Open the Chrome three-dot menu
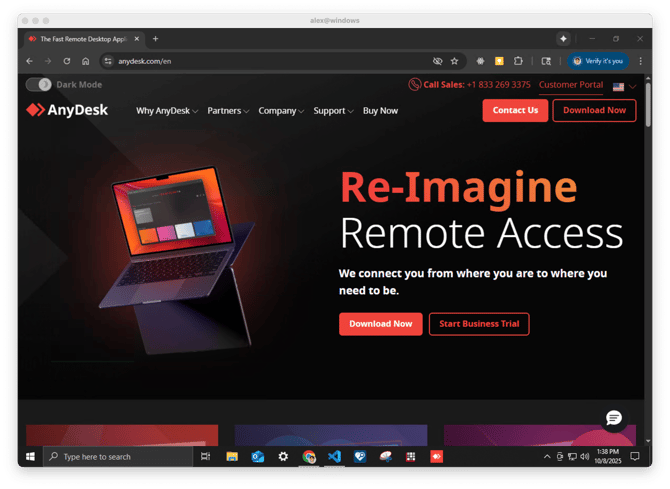 640,61
